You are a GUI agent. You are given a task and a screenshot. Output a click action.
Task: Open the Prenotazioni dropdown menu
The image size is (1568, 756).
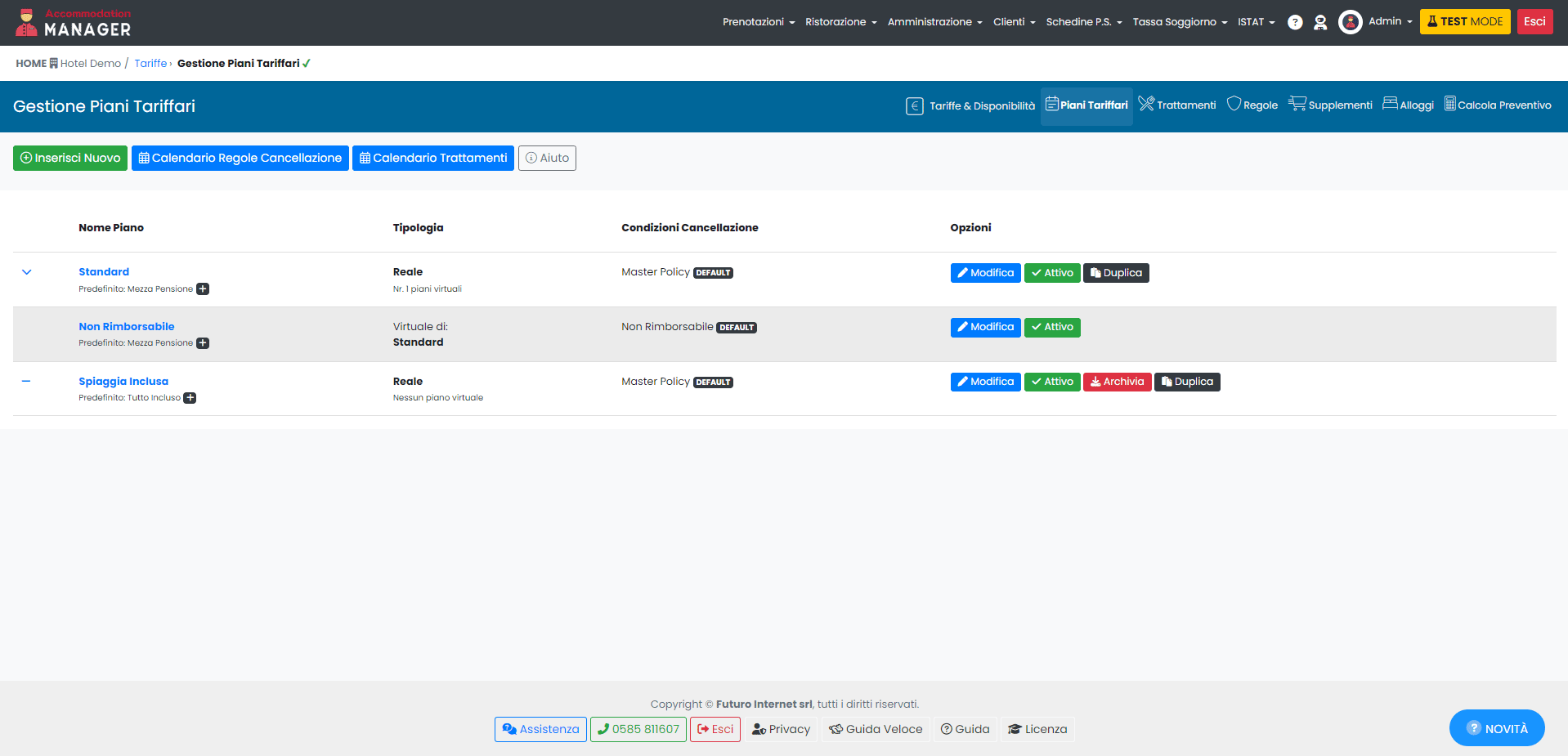[x=758, y=22]
